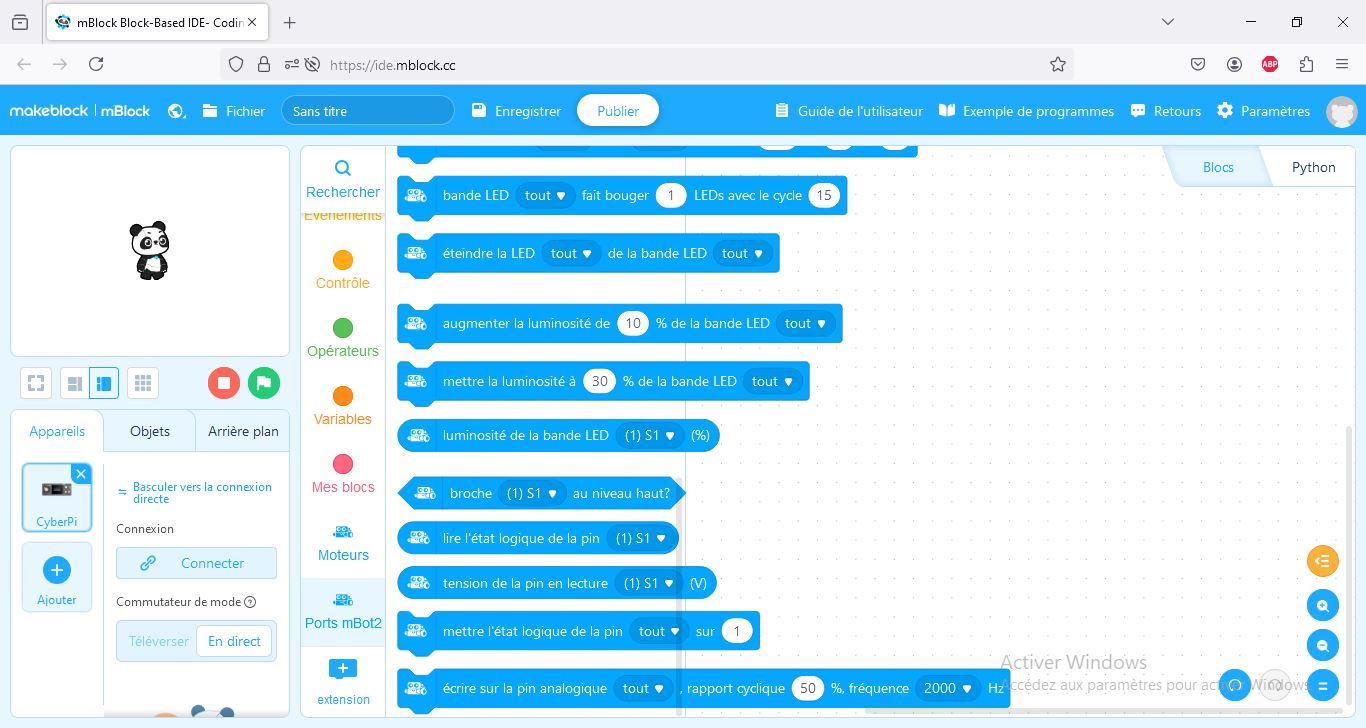The image size is (1366, 728).
Task: Enable En direct mode for CyberPi
Action: [234, 641]
